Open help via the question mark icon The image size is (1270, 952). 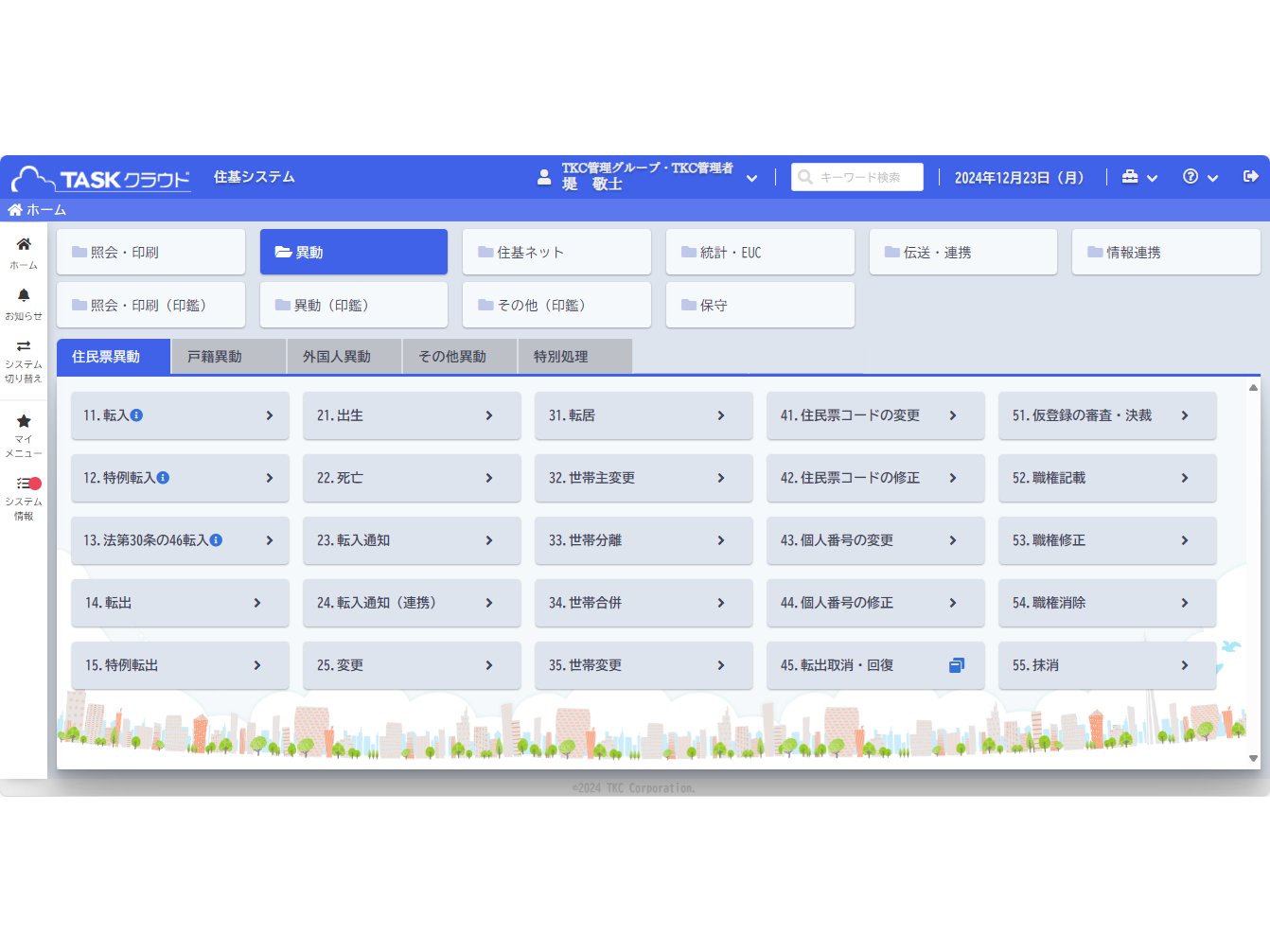1190,177
